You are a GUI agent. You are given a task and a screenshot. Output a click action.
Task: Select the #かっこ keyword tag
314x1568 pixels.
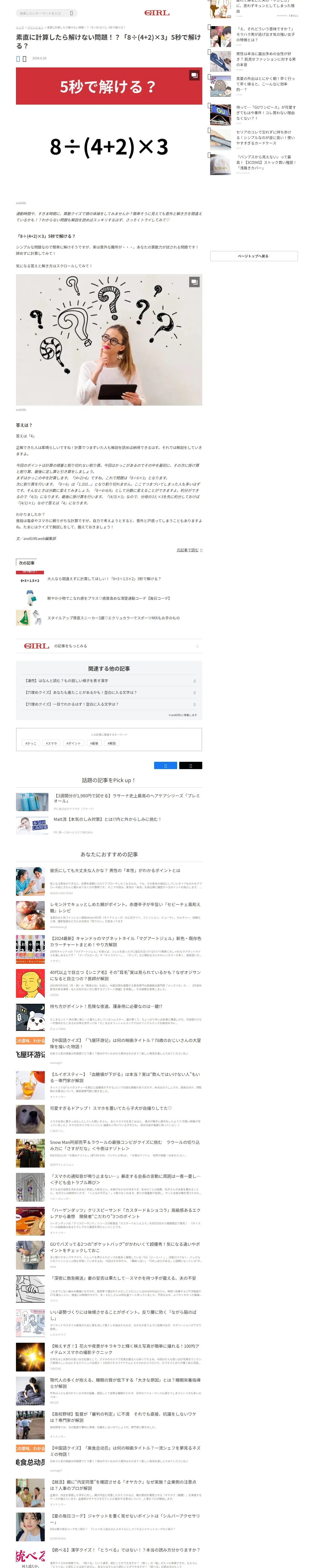31,743
